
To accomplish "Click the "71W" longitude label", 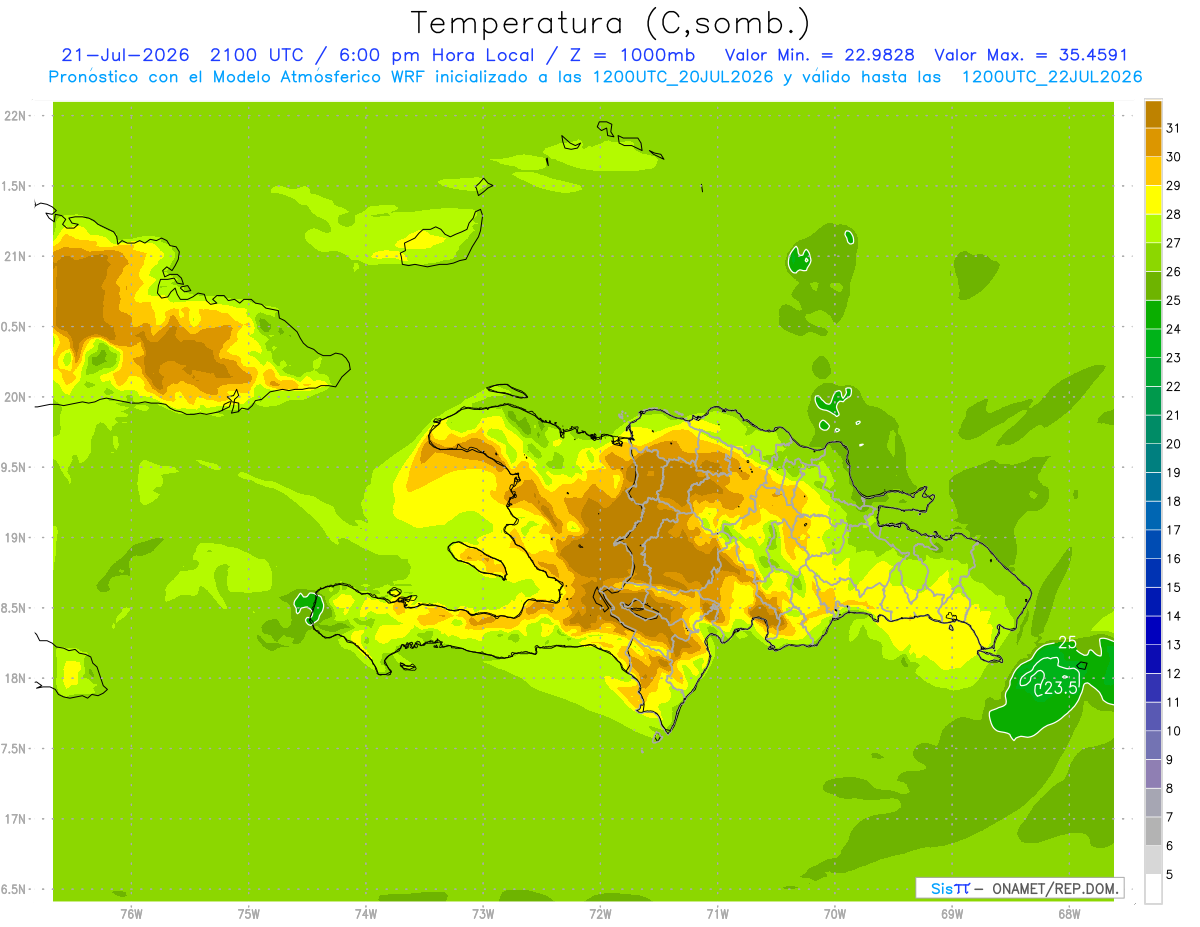I will [717, 913].
